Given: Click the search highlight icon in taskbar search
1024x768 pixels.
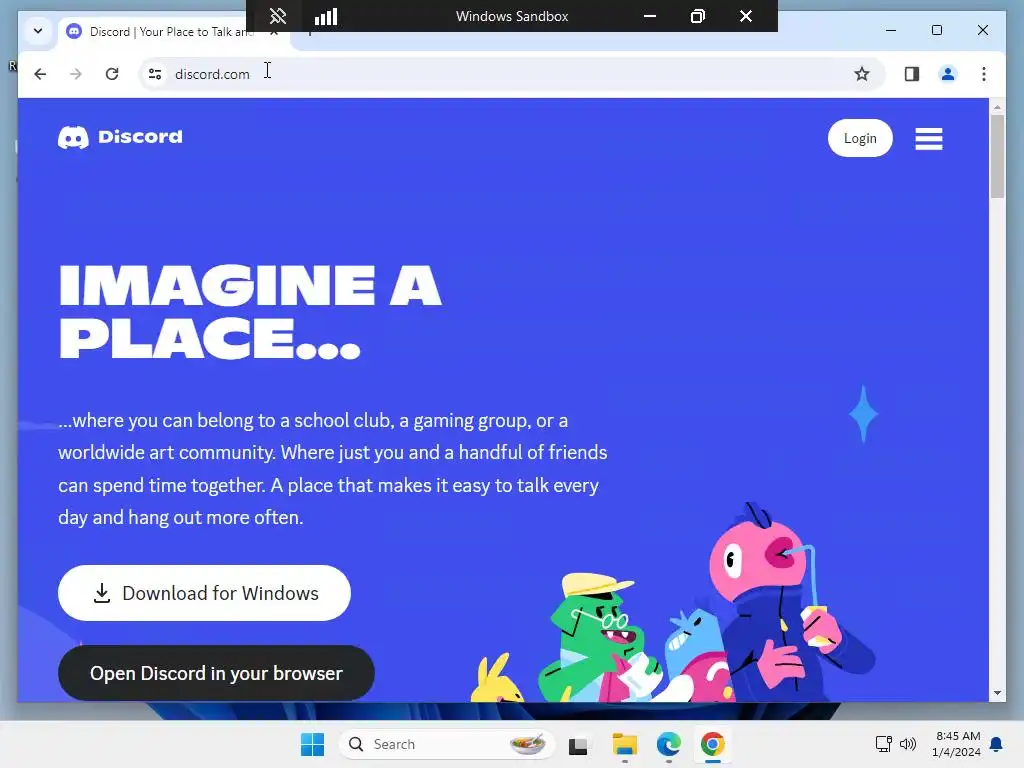Looking at the screenshot, I should pos(528,744).
